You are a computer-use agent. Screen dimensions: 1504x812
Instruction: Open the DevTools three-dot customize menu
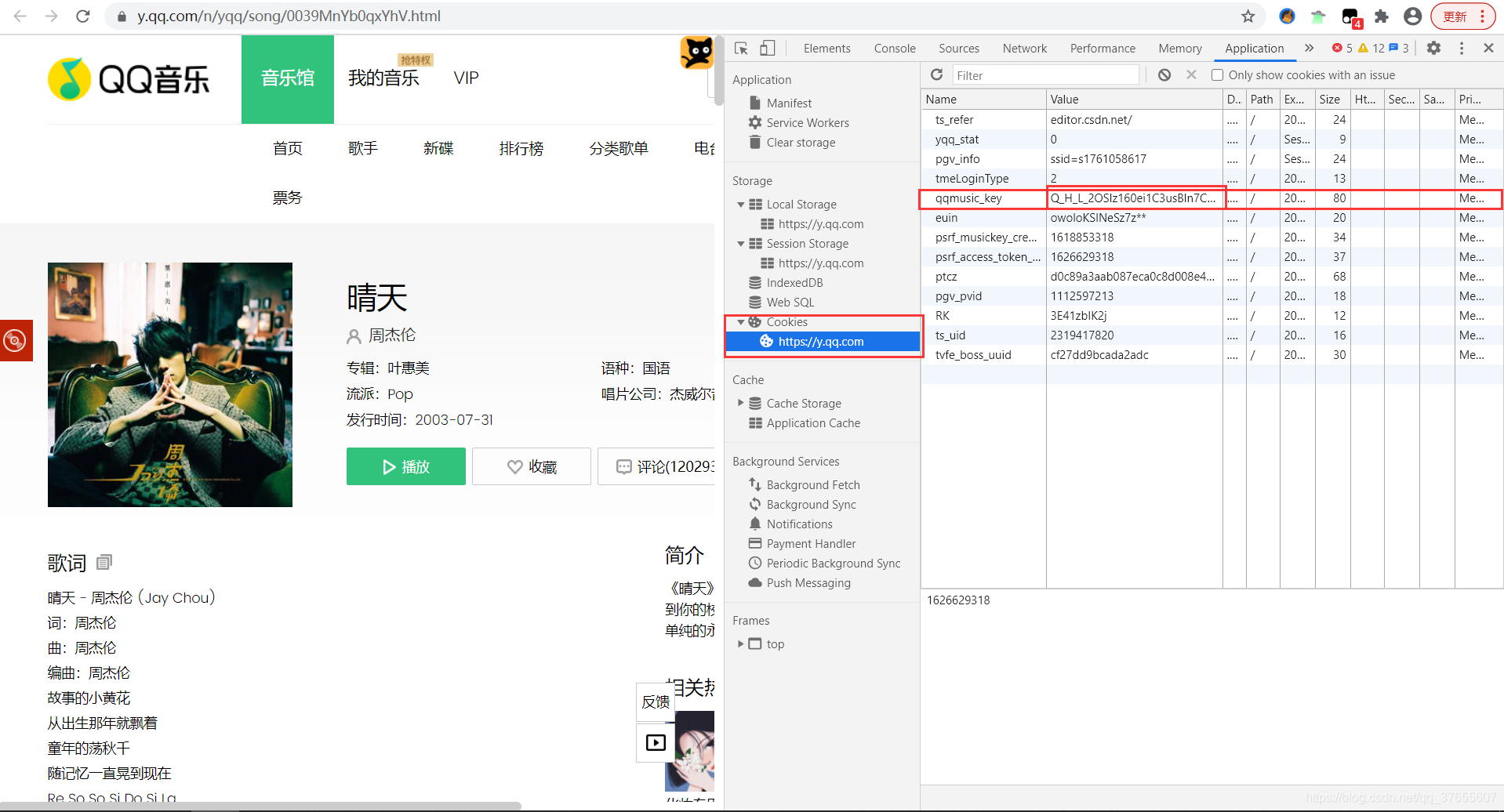pos(1462,48)
